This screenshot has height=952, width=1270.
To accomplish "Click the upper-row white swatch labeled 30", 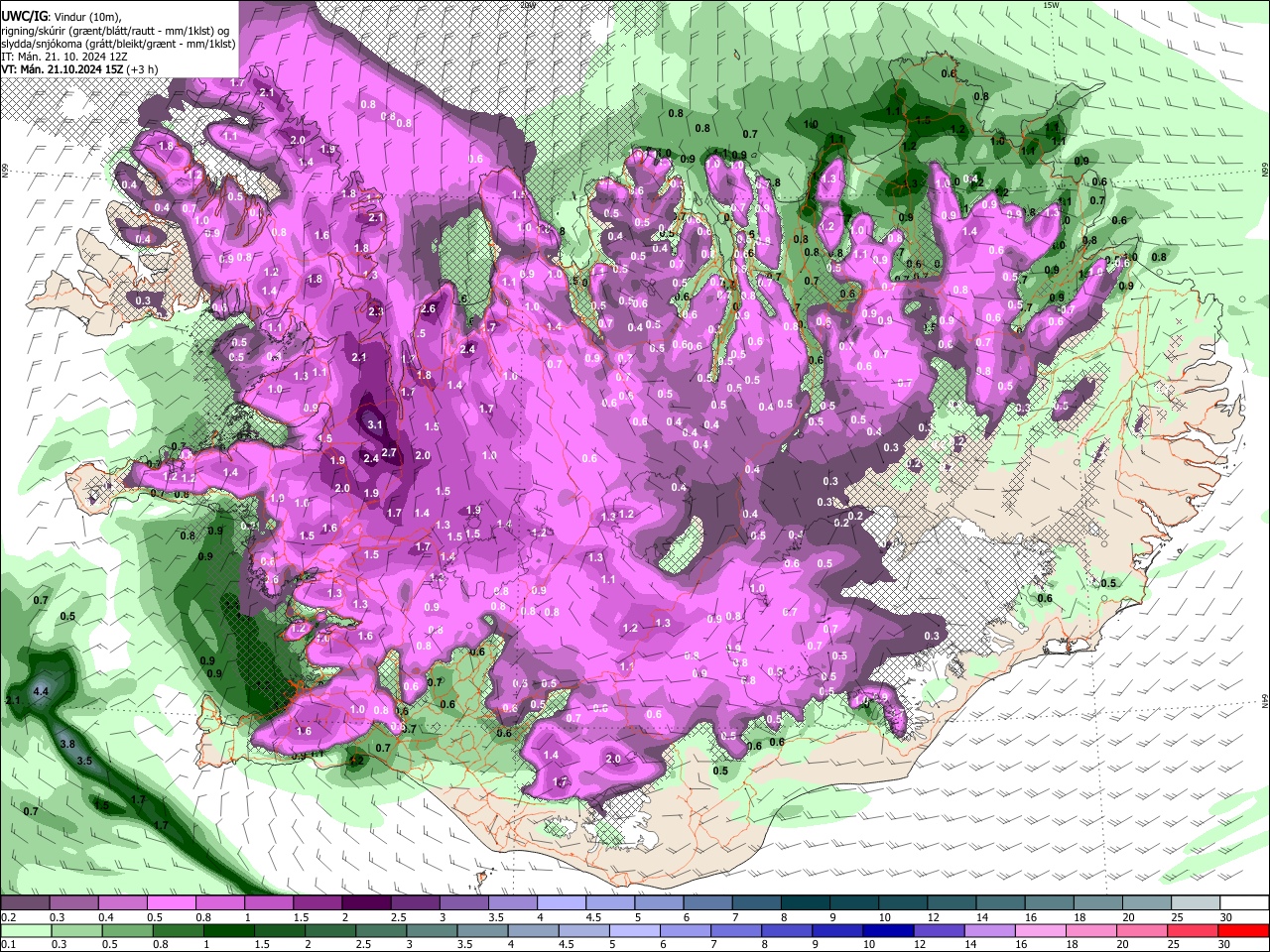I will coord(1245,903).
